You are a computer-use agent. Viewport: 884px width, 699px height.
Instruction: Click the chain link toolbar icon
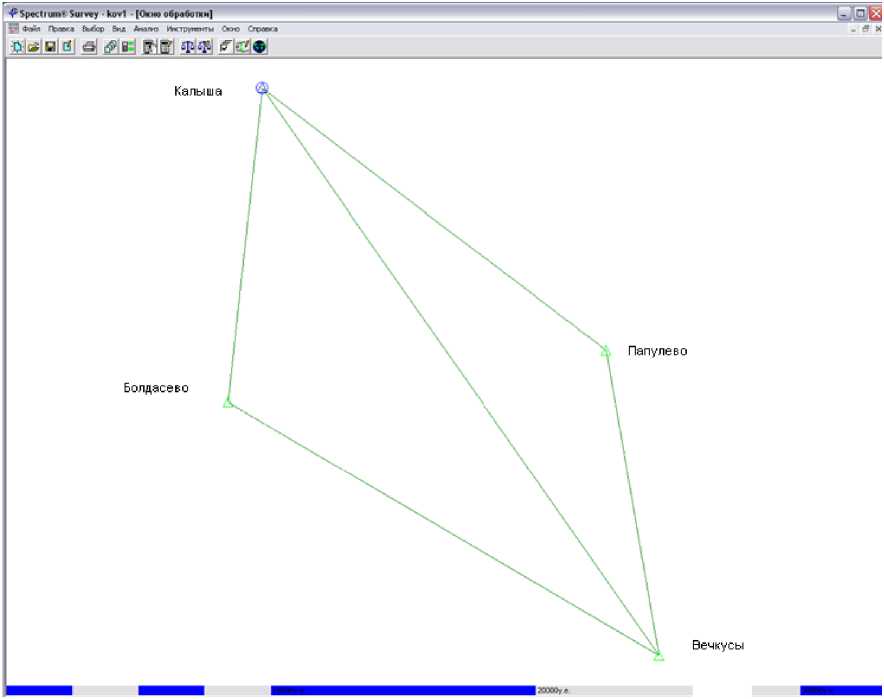[110, 47]
